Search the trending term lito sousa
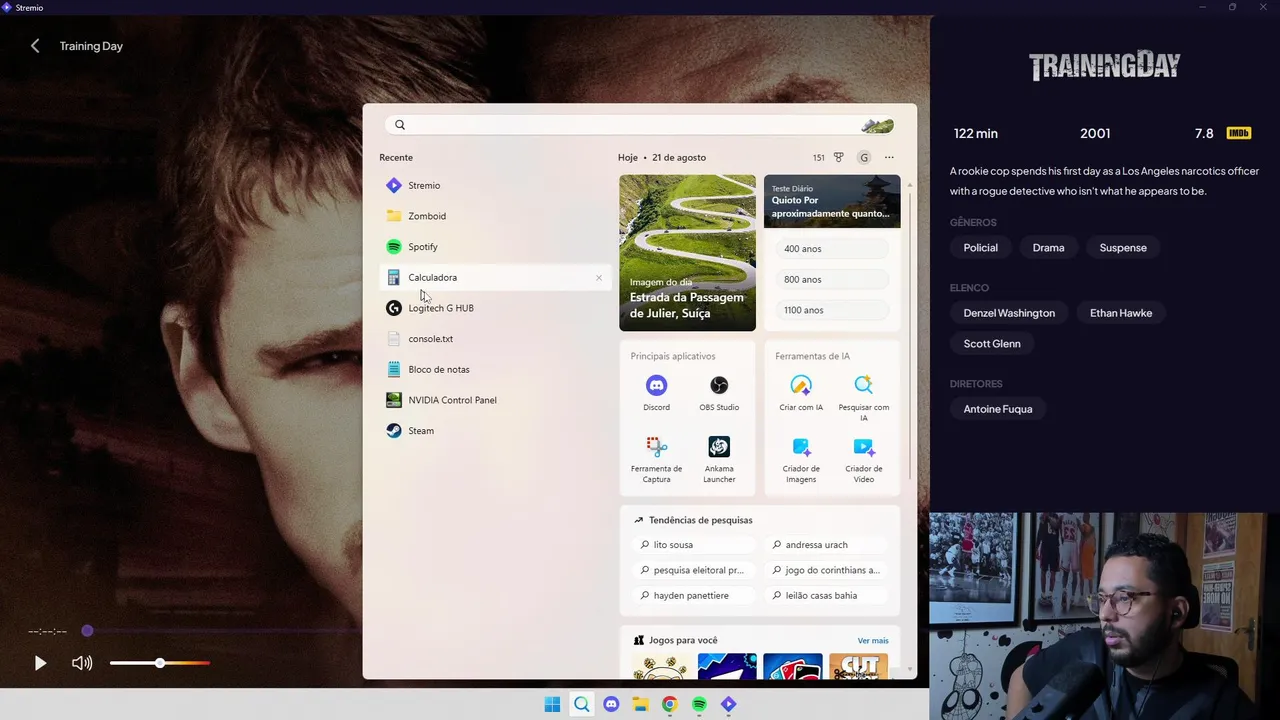 [694, 545]
